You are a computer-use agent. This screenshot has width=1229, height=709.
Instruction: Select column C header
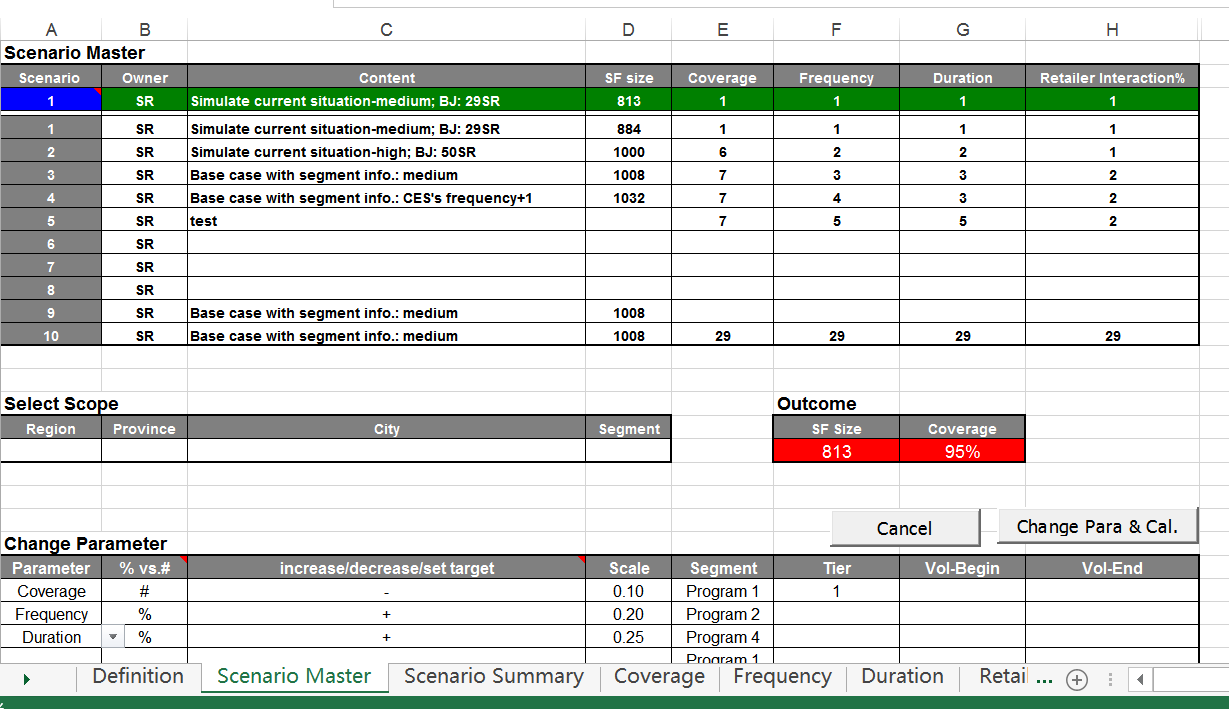point(386,30)
